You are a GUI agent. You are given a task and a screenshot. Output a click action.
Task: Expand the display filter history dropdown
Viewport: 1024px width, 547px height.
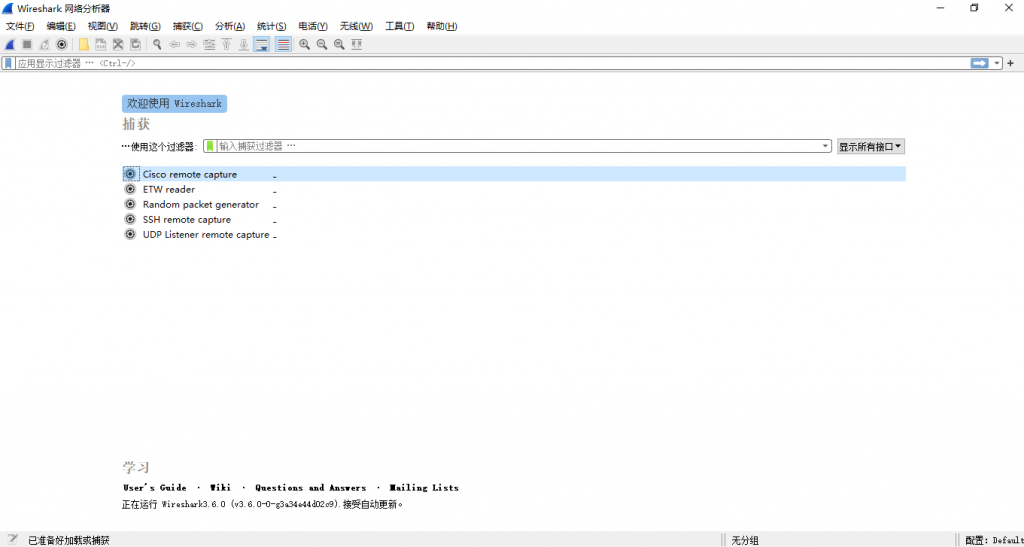(x=997, y=63)
